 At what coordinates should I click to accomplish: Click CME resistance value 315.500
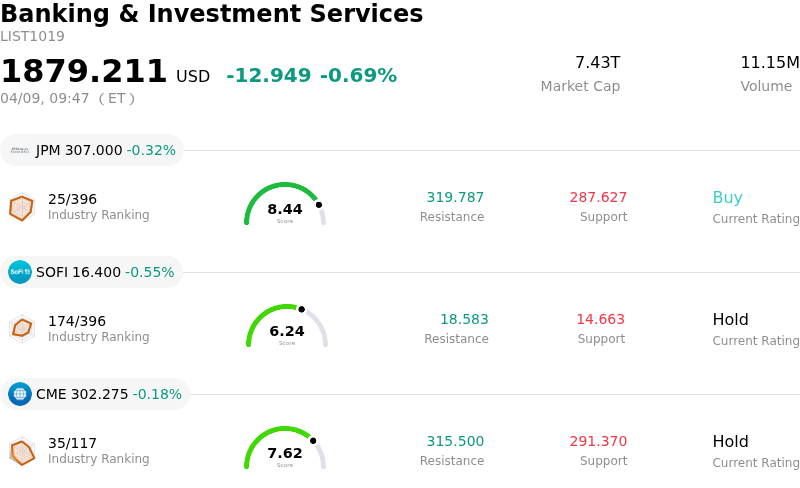455,442
